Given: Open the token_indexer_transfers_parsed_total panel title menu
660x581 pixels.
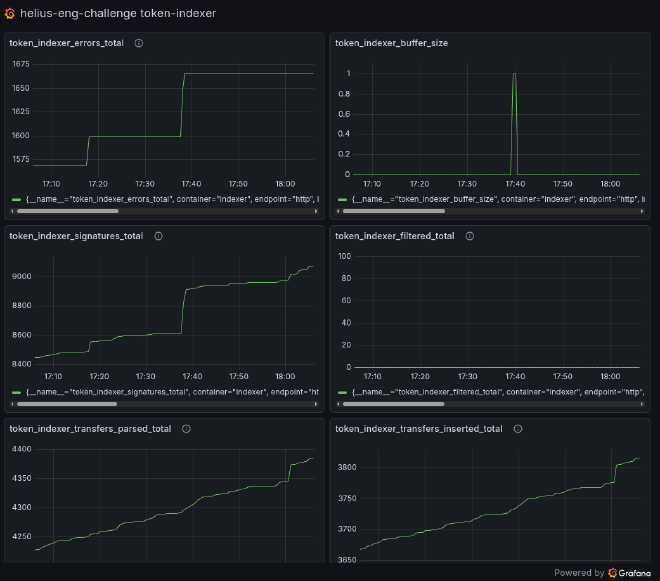Looking at the screenshot, I should click(90, 428).
